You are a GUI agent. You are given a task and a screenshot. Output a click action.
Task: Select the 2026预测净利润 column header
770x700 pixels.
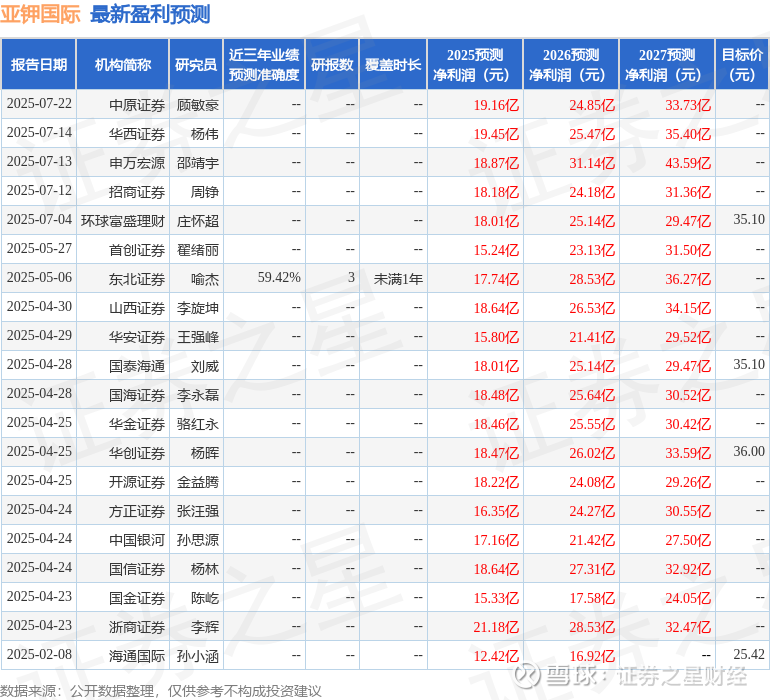[571, 64]
